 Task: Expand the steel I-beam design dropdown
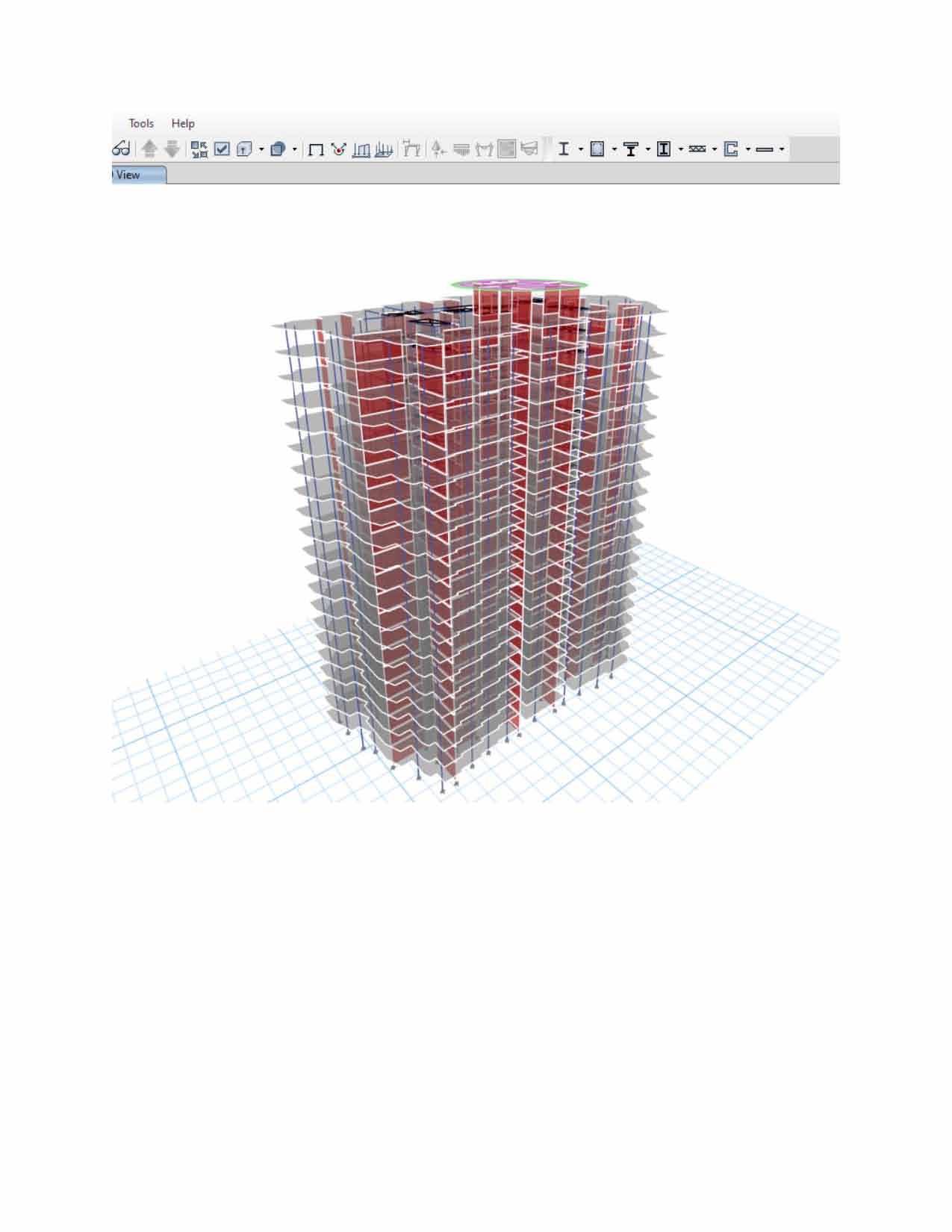click(581, 149)
